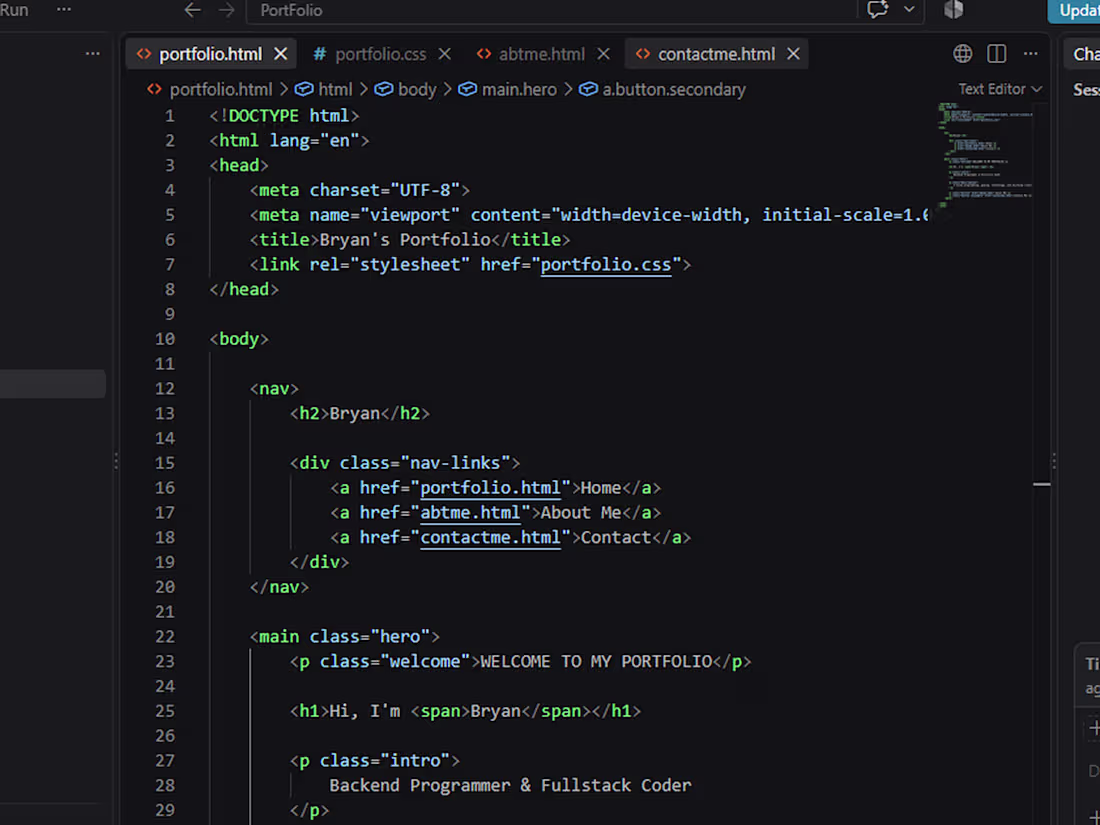Close the contactme.html tab
This screenshot has height=825, width=1100.
[793, 54]
